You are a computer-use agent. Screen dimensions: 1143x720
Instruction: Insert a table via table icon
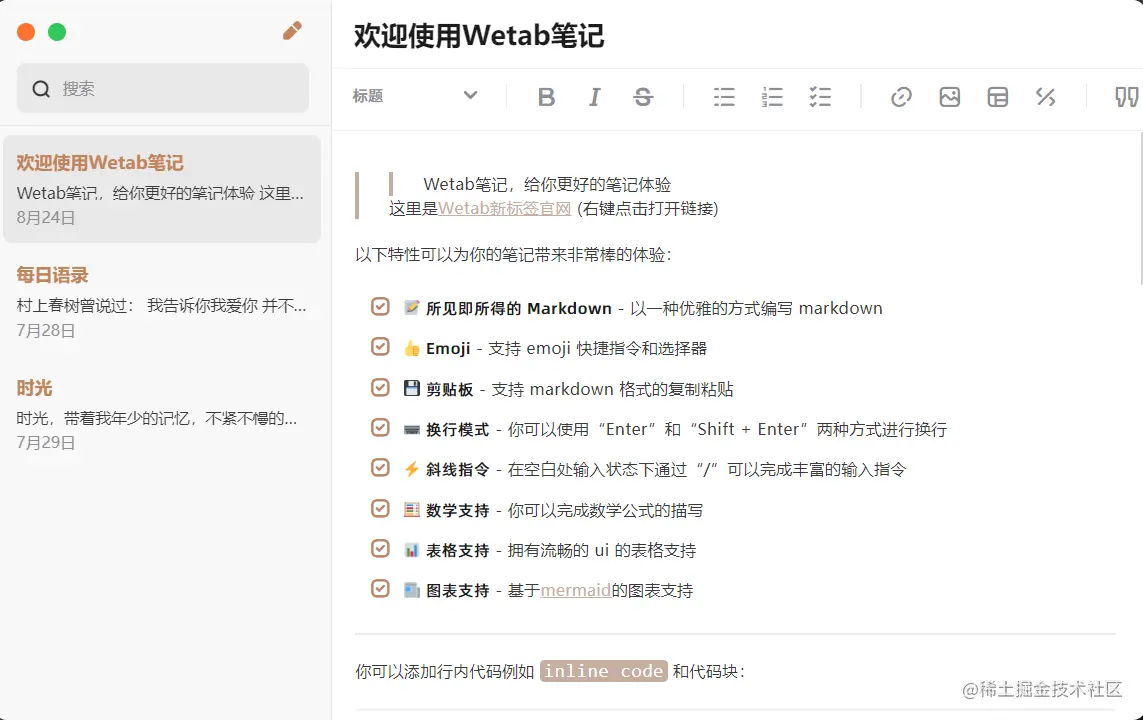tap(998, 97)
